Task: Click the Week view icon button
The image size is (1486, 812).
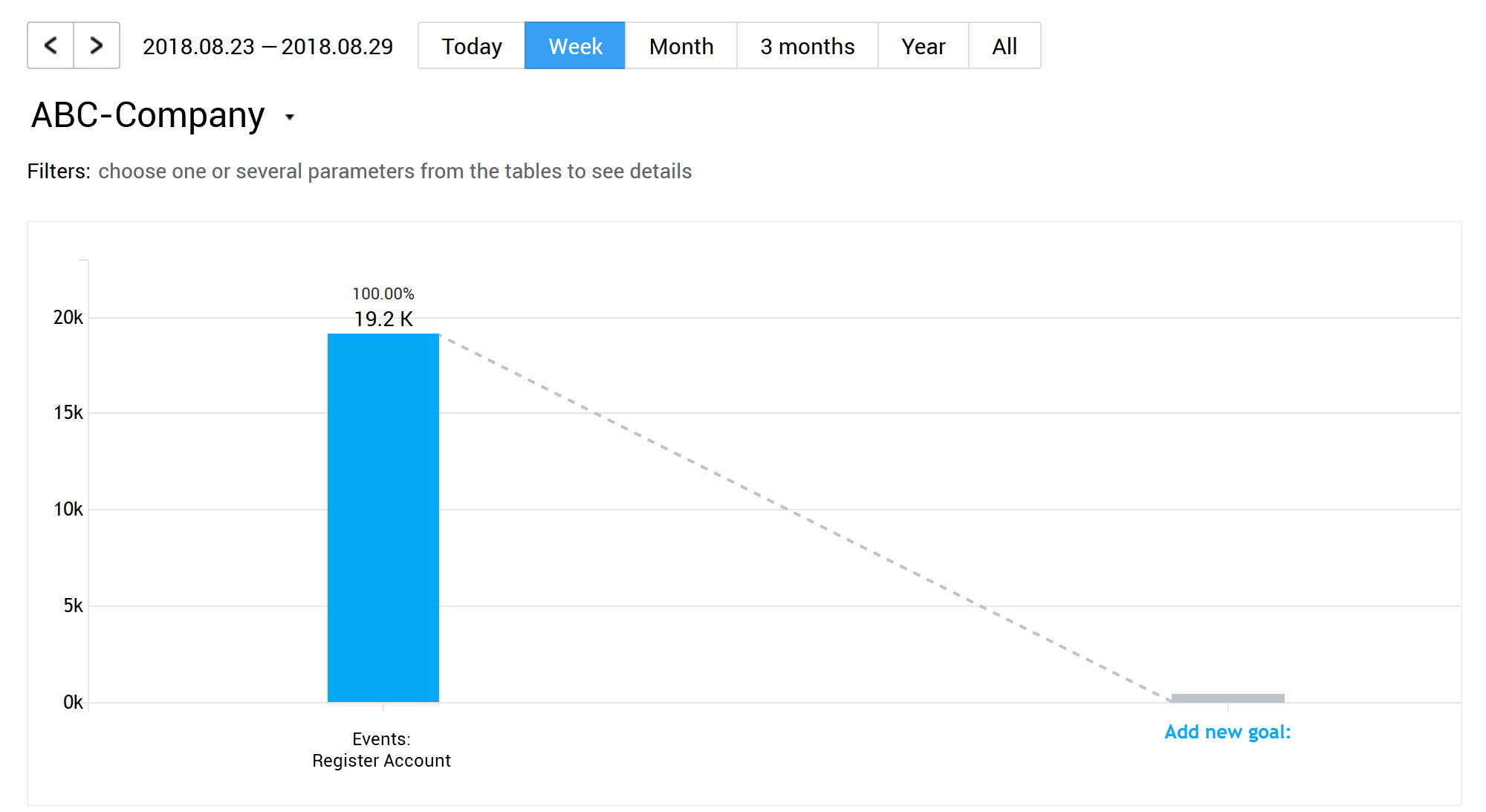Action: point(575,46)
